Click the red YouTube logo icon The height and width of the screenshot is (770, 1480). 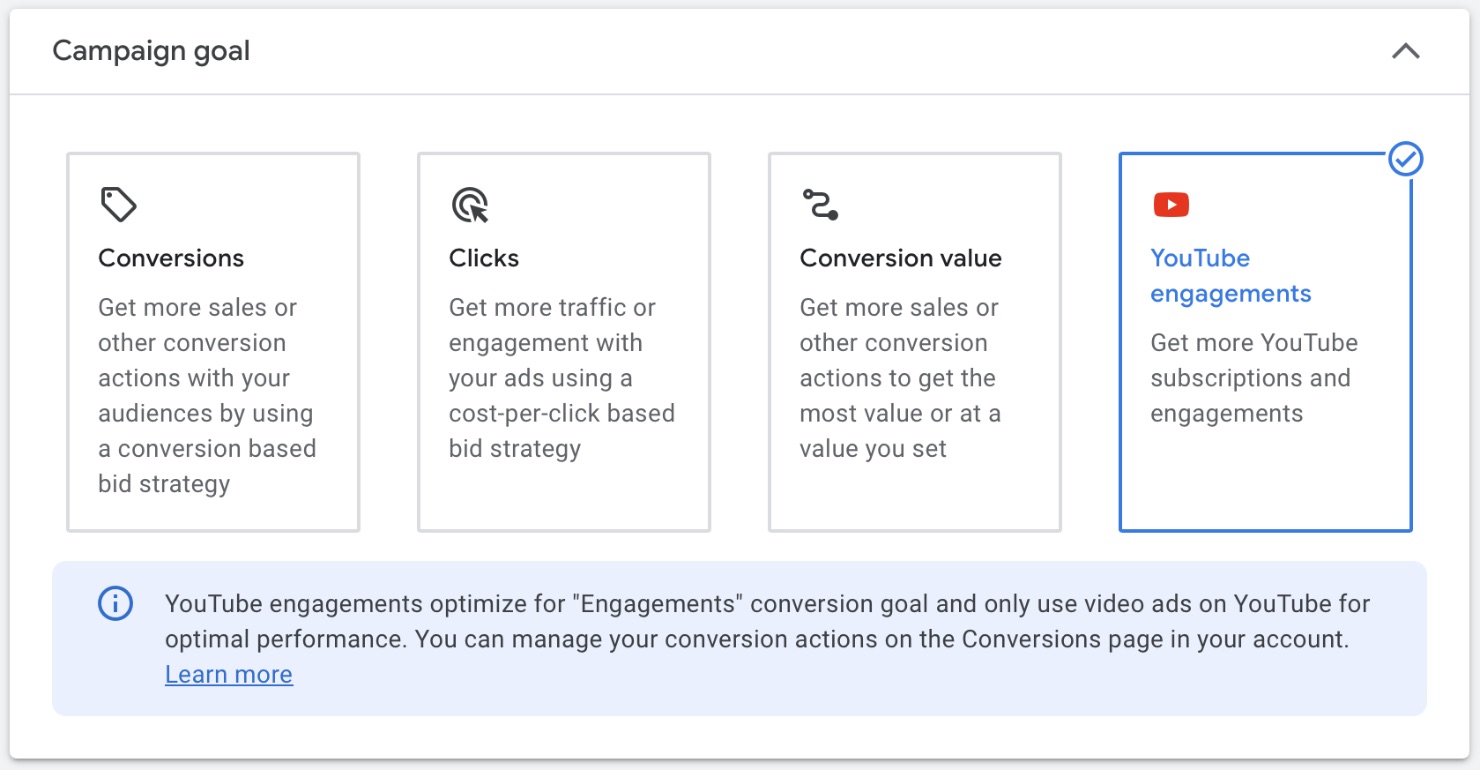pyautogui.click(x=1170, y=205)
